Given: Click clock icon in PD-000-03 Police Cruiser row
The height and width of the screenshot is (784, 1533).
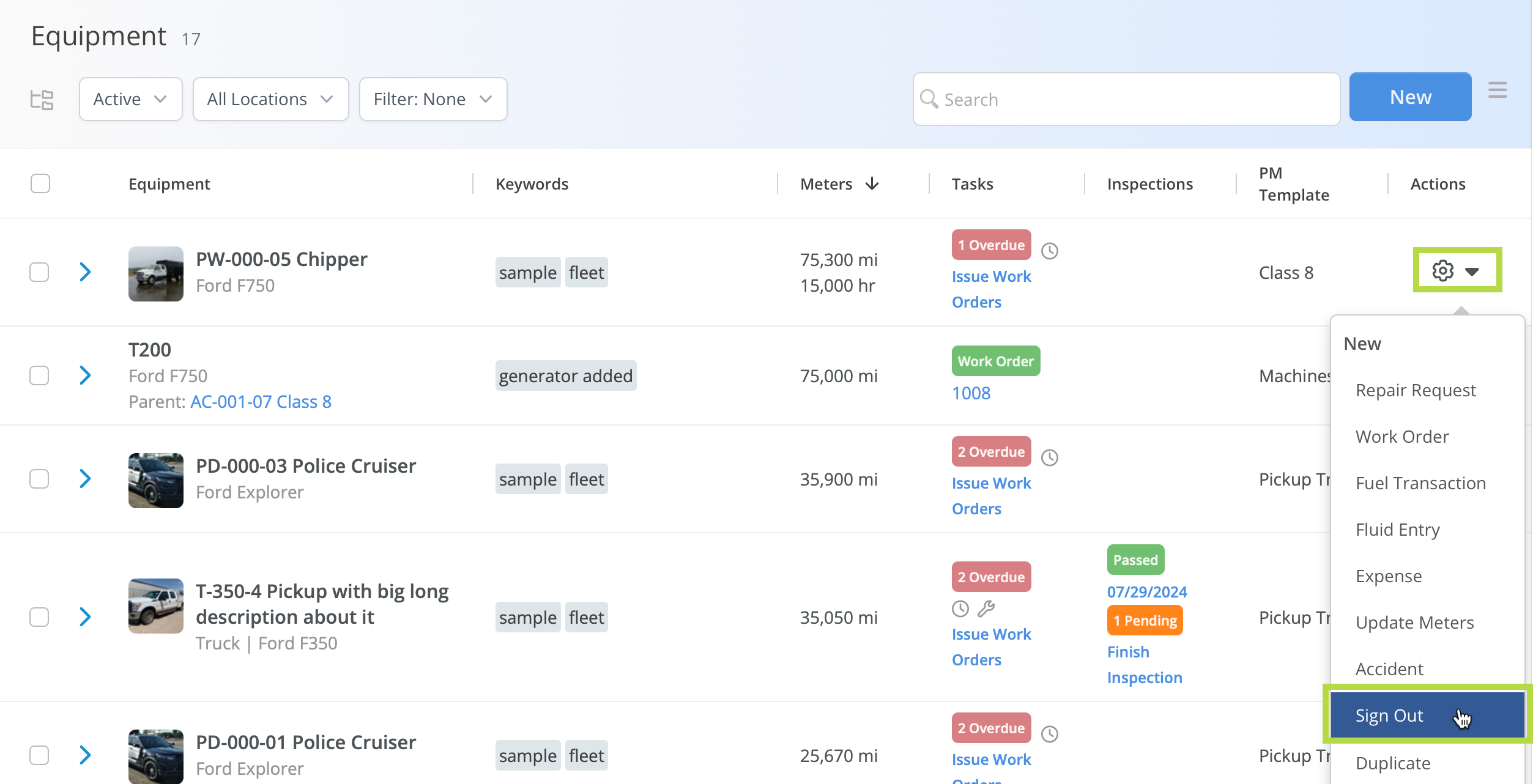Looking at the screenshot, I should point(1050,457).
